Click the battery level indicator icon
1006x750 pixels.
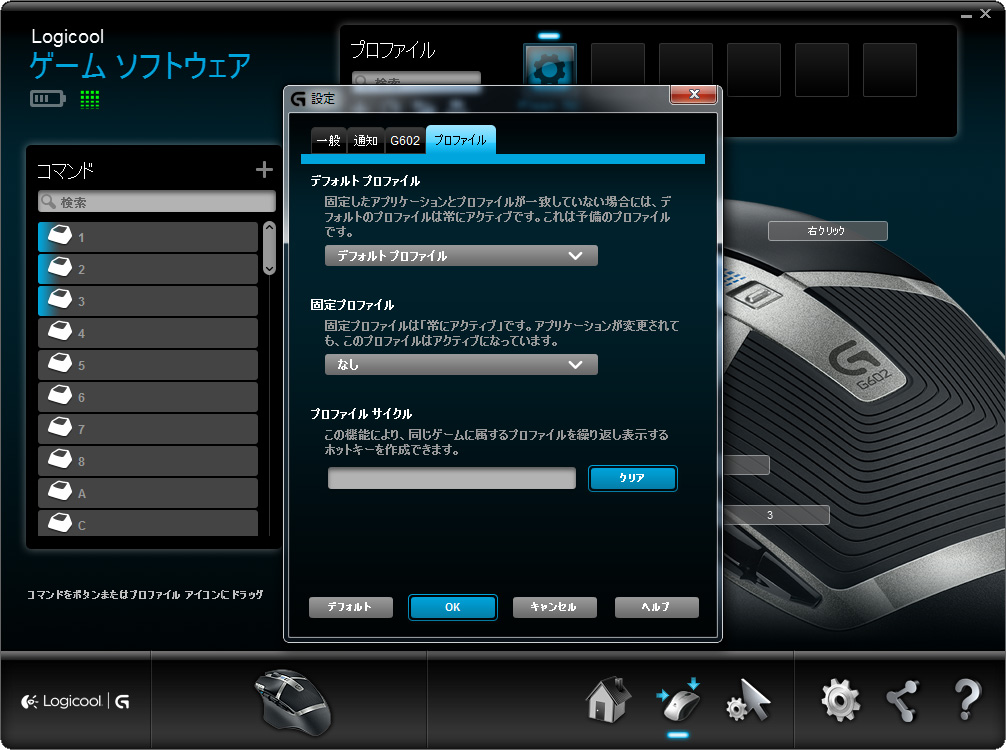click(x=47, y=99)
